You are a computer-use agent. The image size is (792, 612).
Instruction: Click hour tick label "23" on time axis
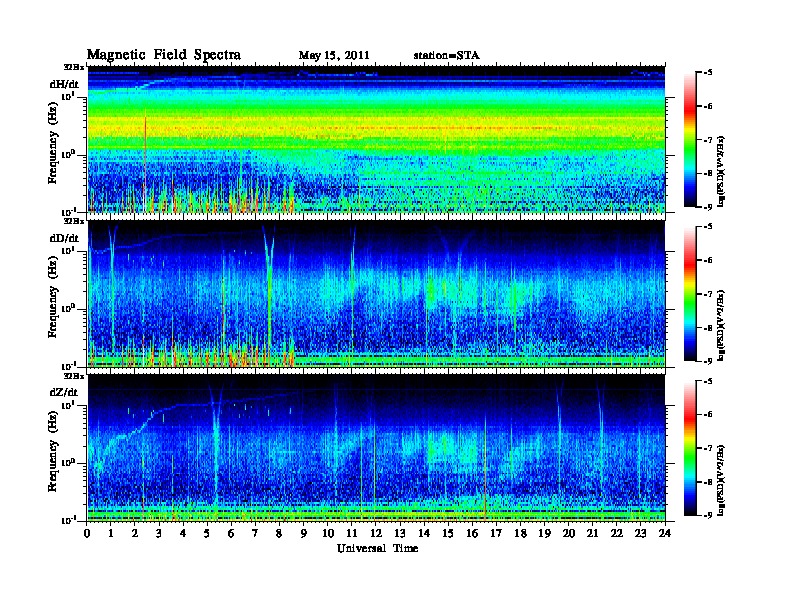(640, 533)
